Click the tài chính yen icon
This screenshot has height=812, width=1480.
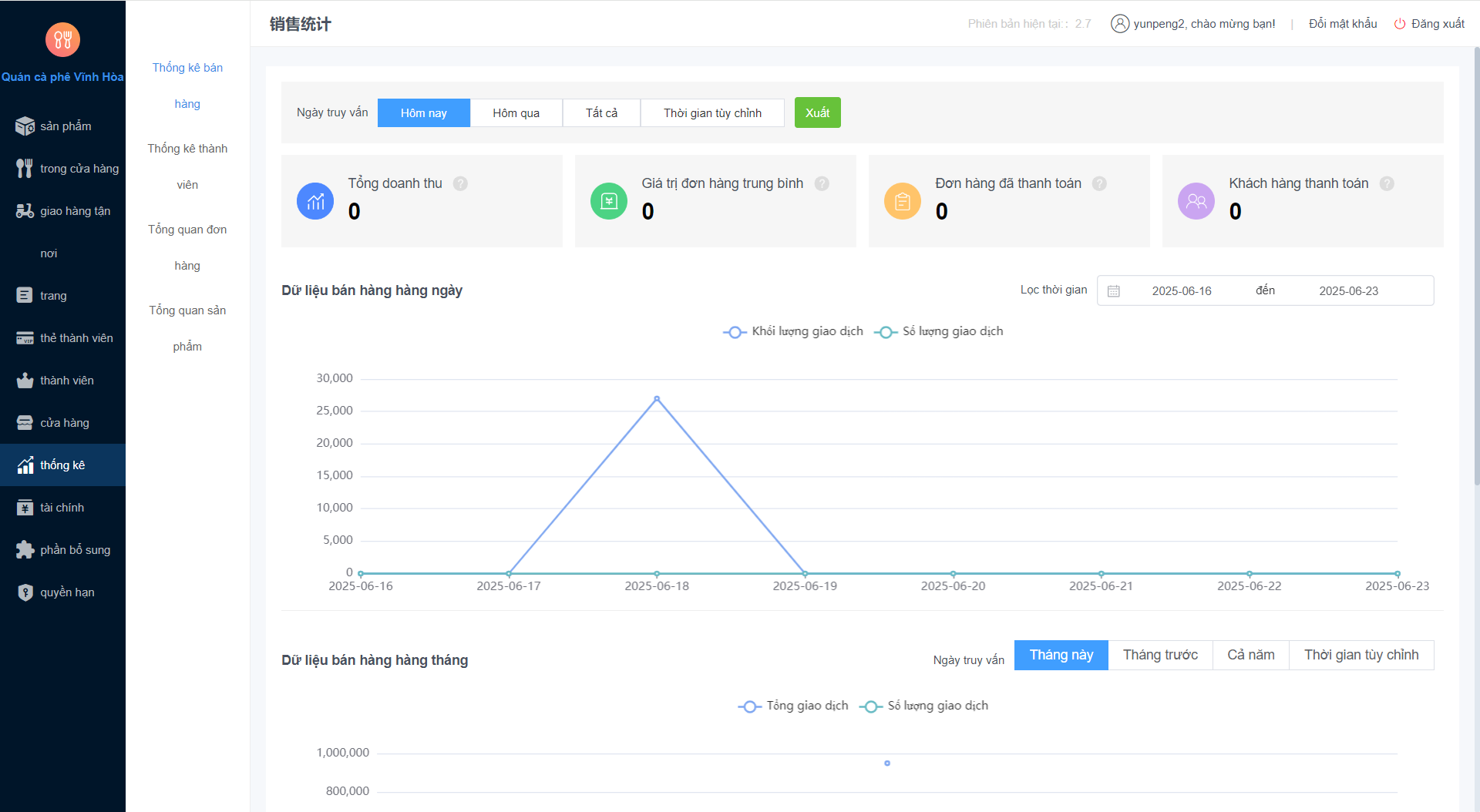point(25,508)
